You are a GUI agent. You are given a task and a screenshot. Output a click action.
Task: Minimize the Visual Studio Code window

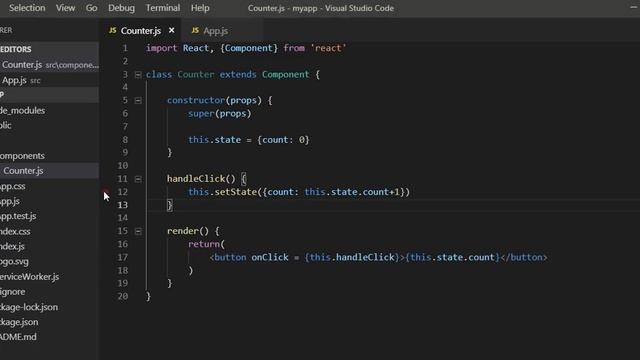633,8
